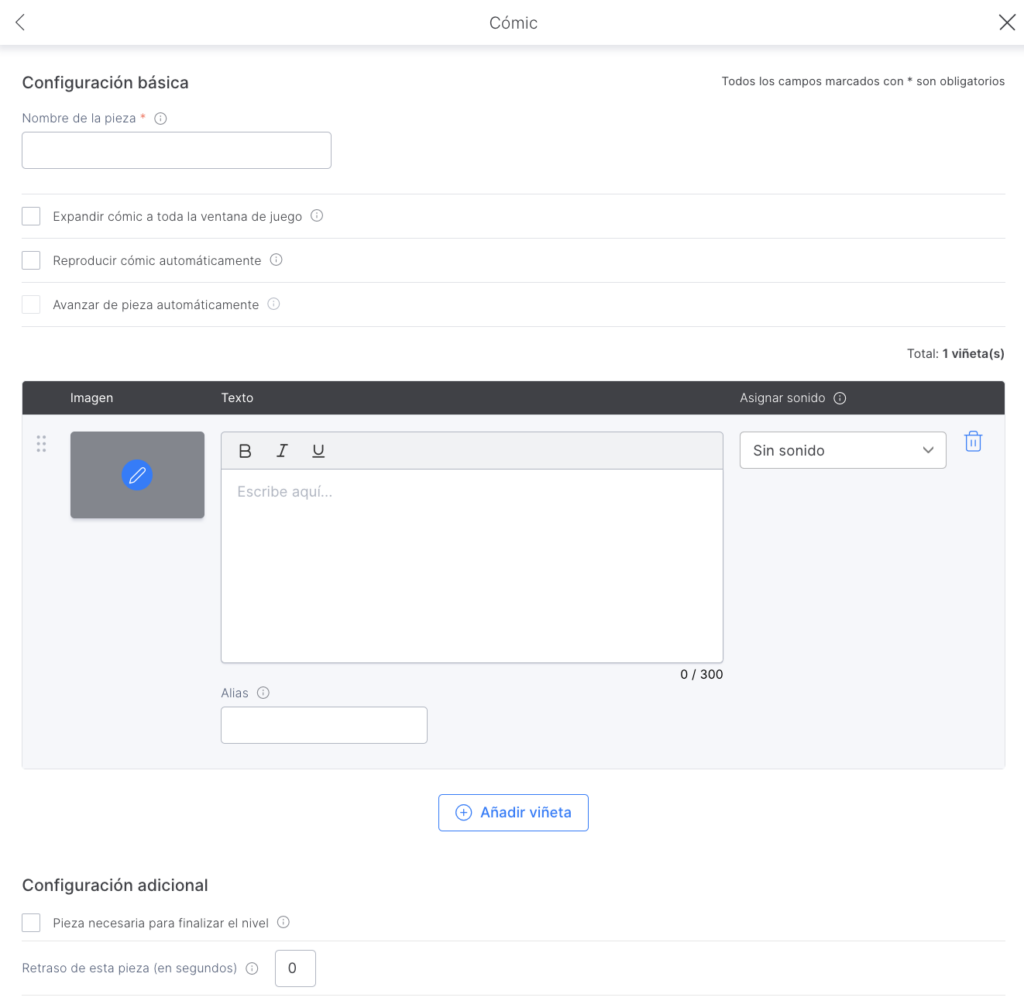Toggle underline text formatting
Viewport: 1024px width, 1001px height.
point(318,451)
